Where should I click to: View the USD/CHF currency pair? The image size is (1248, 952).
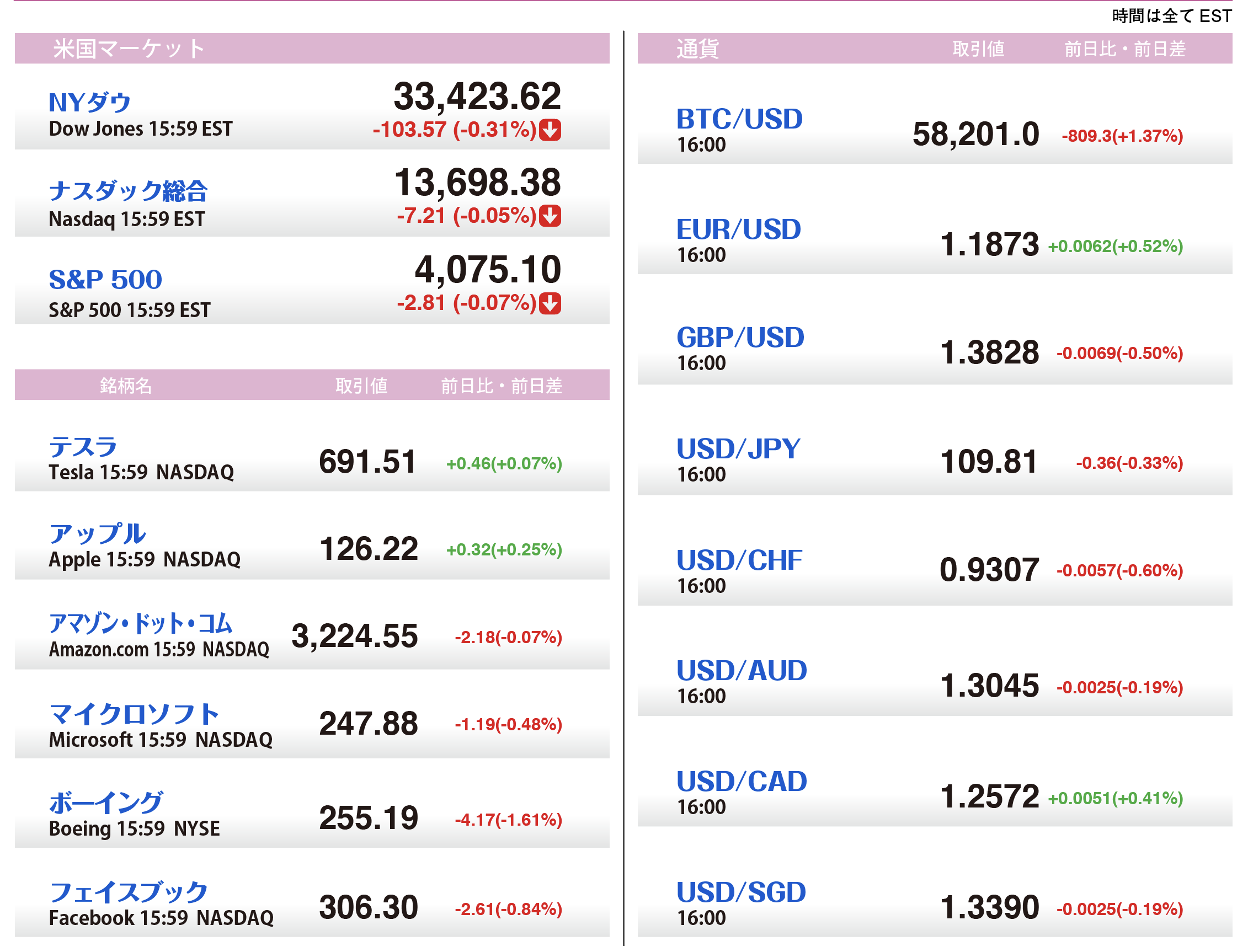(739, 560)
